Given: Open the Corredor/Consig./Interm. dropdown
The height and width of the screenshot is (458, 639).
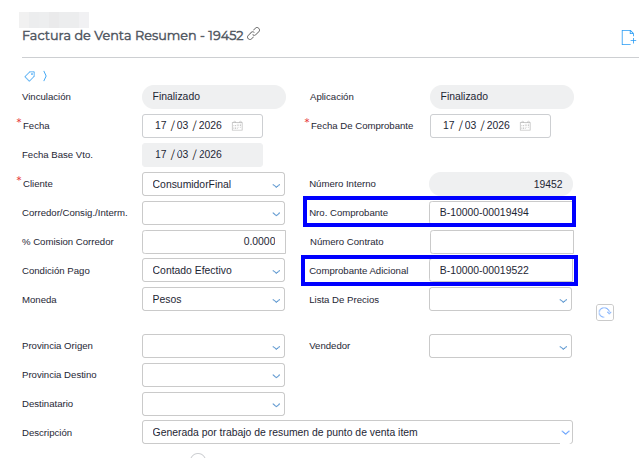Looking at the screenshot, I should [276, 213].
